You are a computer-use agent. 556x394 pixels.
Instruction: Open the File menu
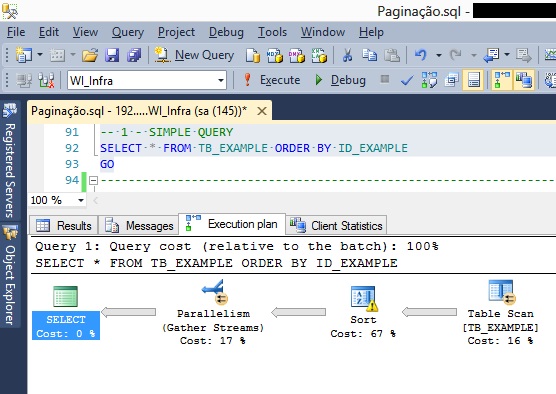[16, 32]
